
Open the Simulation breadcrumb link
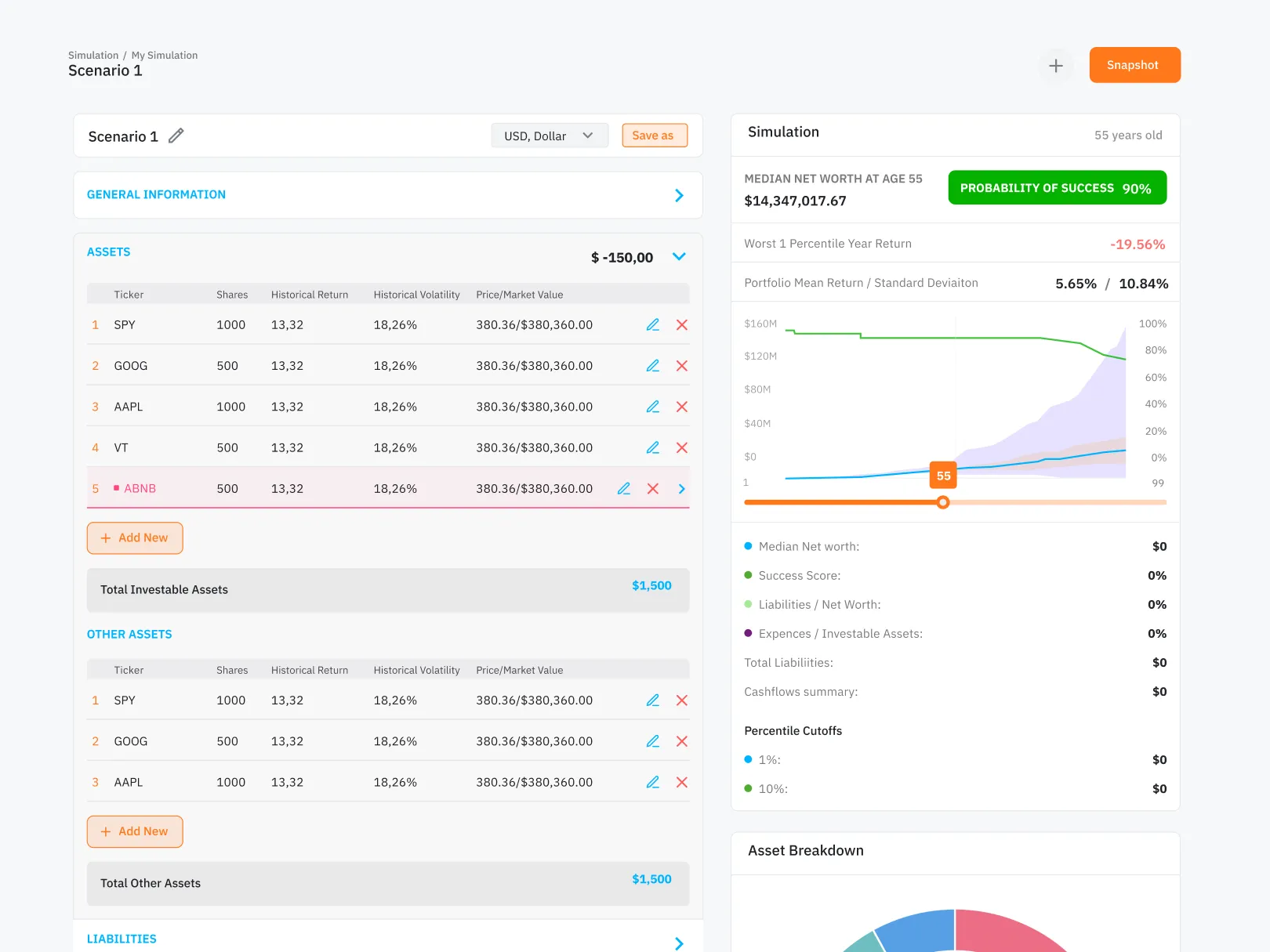(x=93, y=55)
